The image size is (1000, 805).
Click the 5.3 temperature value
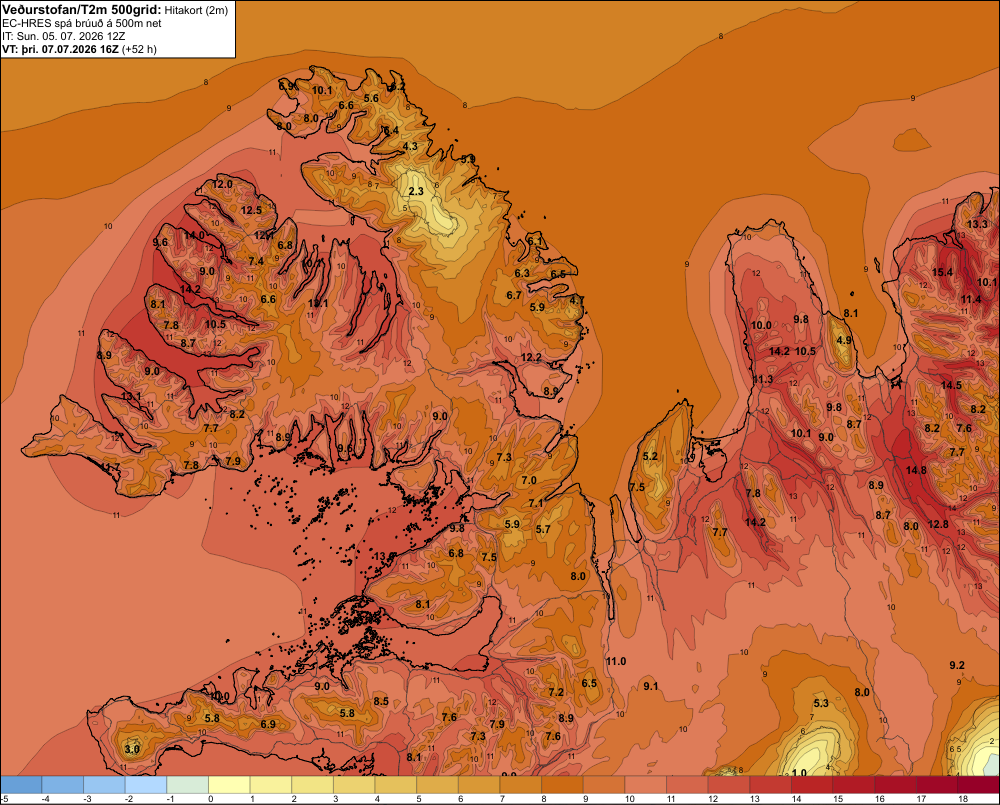pos(821,703)
